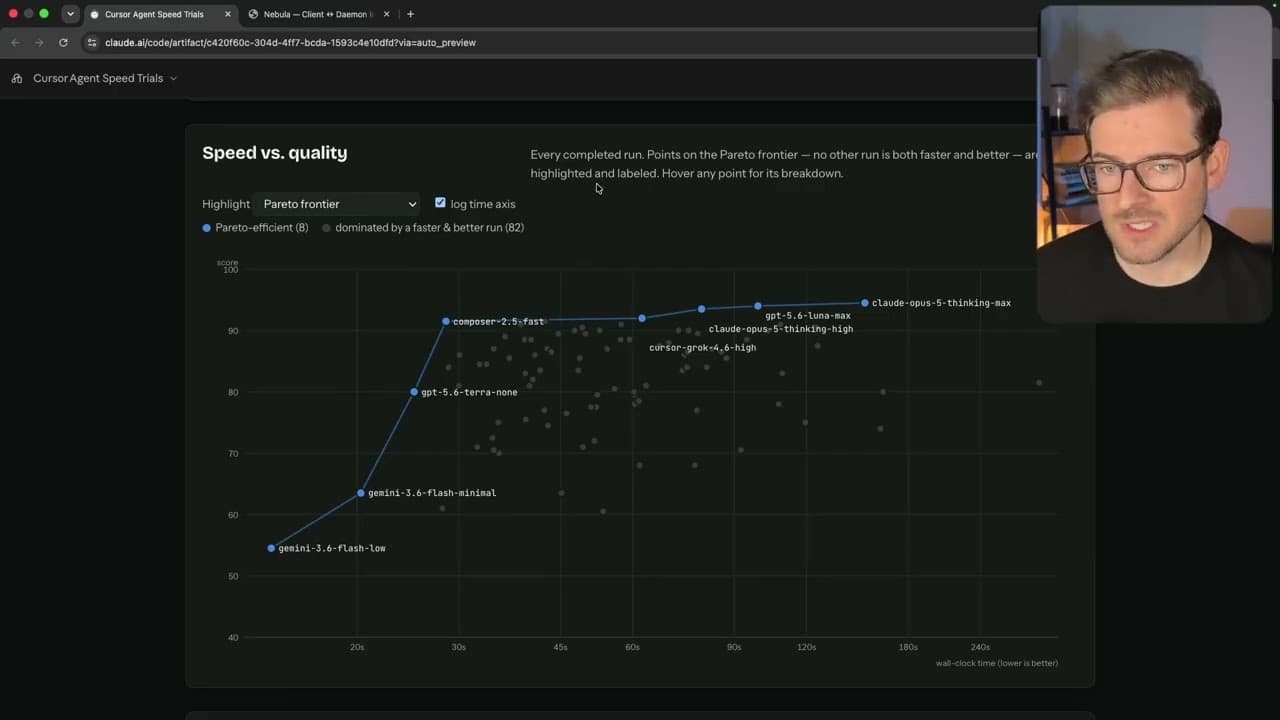1280x720 pixels.
Task: Close the Nebula Client Daemon tab
Action: [x=387, y=14]
